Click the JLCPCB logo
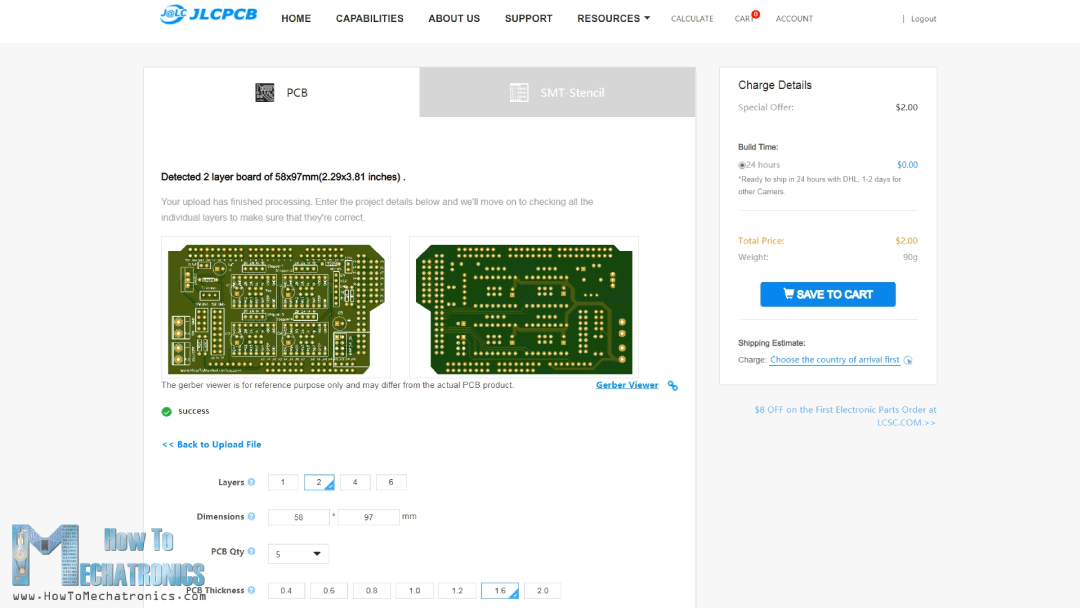Image resolution: width=1080 pixels, height=608 pixels. pyautogui.click(x=207, y=15)
